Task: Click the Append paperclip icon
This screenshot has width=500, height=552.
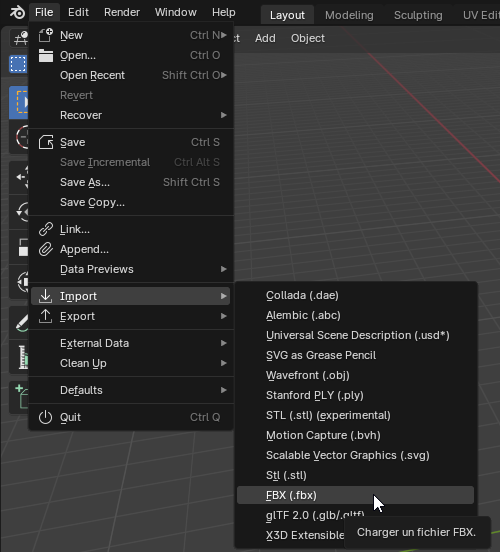Action: click(46, 249)
